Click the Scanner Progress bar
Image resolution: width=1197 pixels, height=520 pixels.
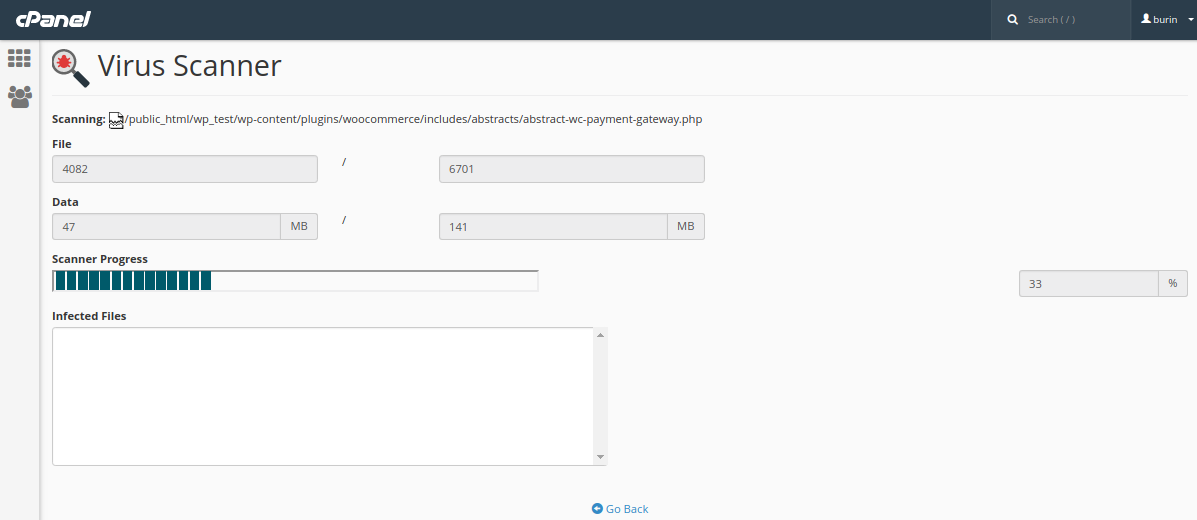295,281
